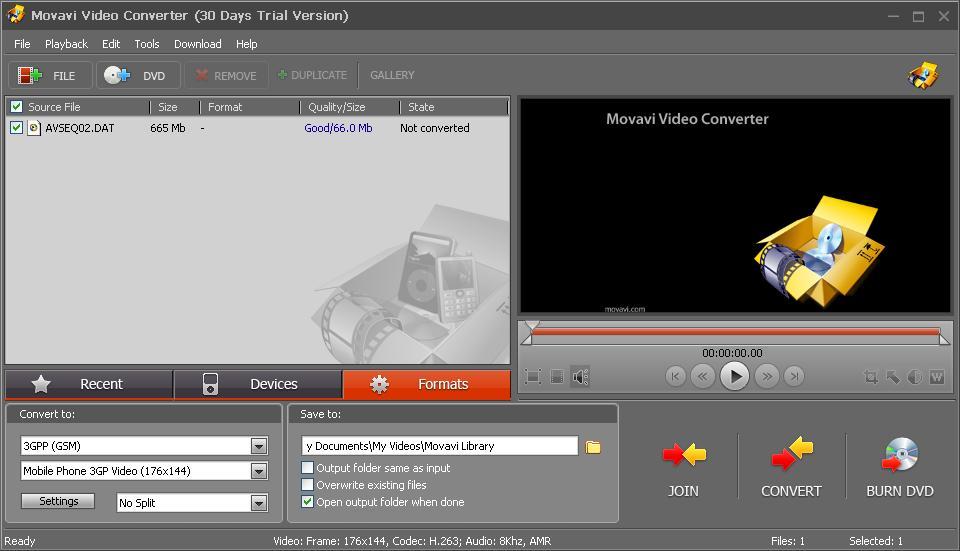Toggle the select-all checkbox in Source File header
This screenshot has width=960, height=551.
point(17,107)
